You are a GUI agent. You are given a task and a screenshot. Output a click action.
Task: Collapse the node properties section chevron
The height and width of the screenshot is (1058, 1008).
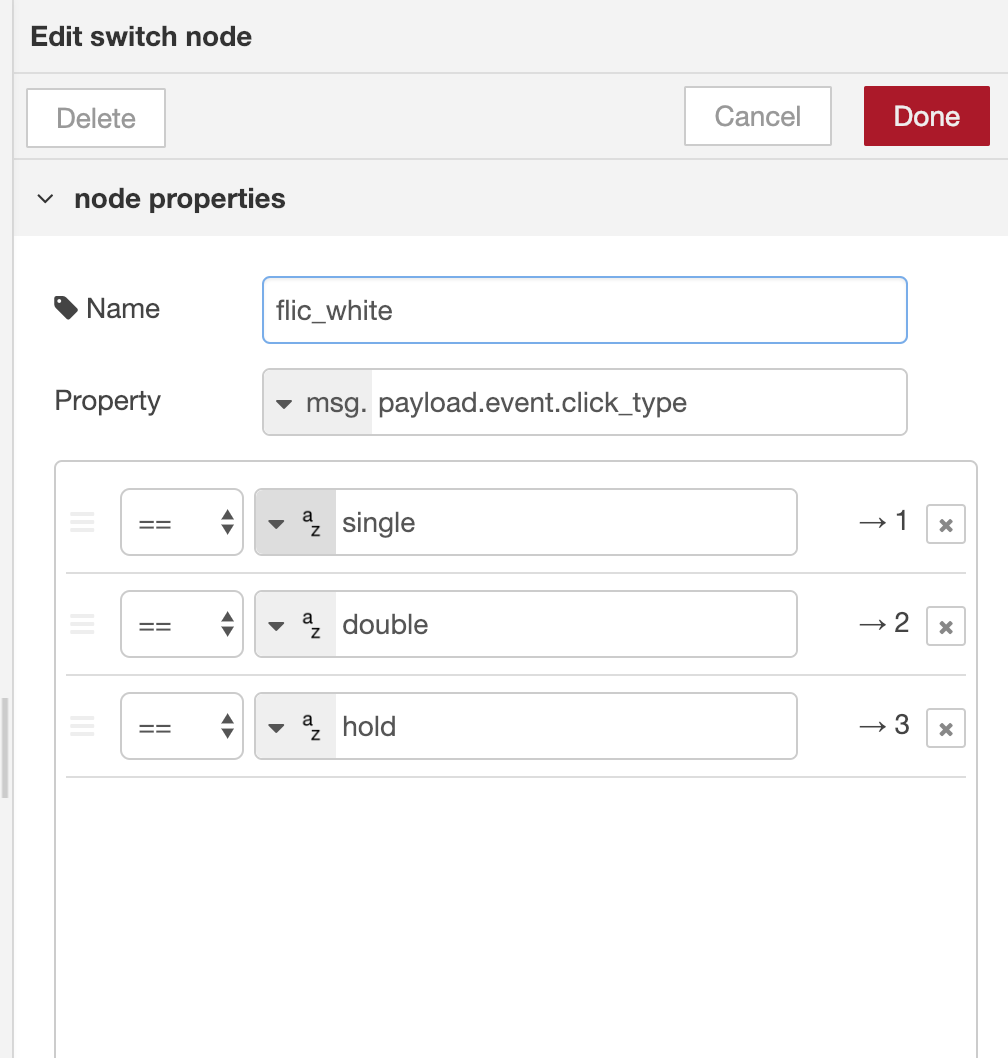pos(45,199)
